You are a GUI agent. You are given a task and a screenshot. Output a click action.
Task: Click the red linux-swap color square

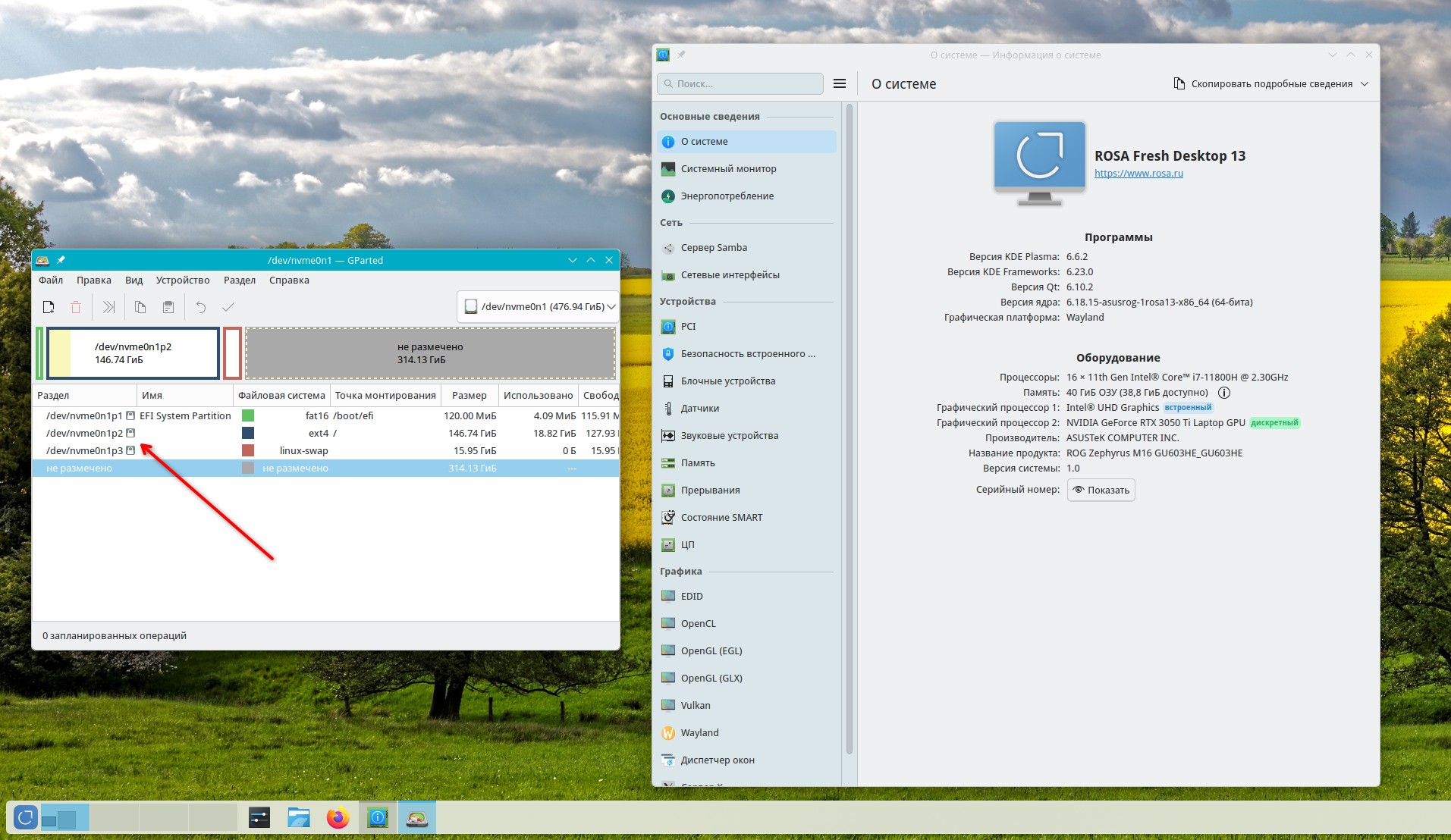point(248,450)
